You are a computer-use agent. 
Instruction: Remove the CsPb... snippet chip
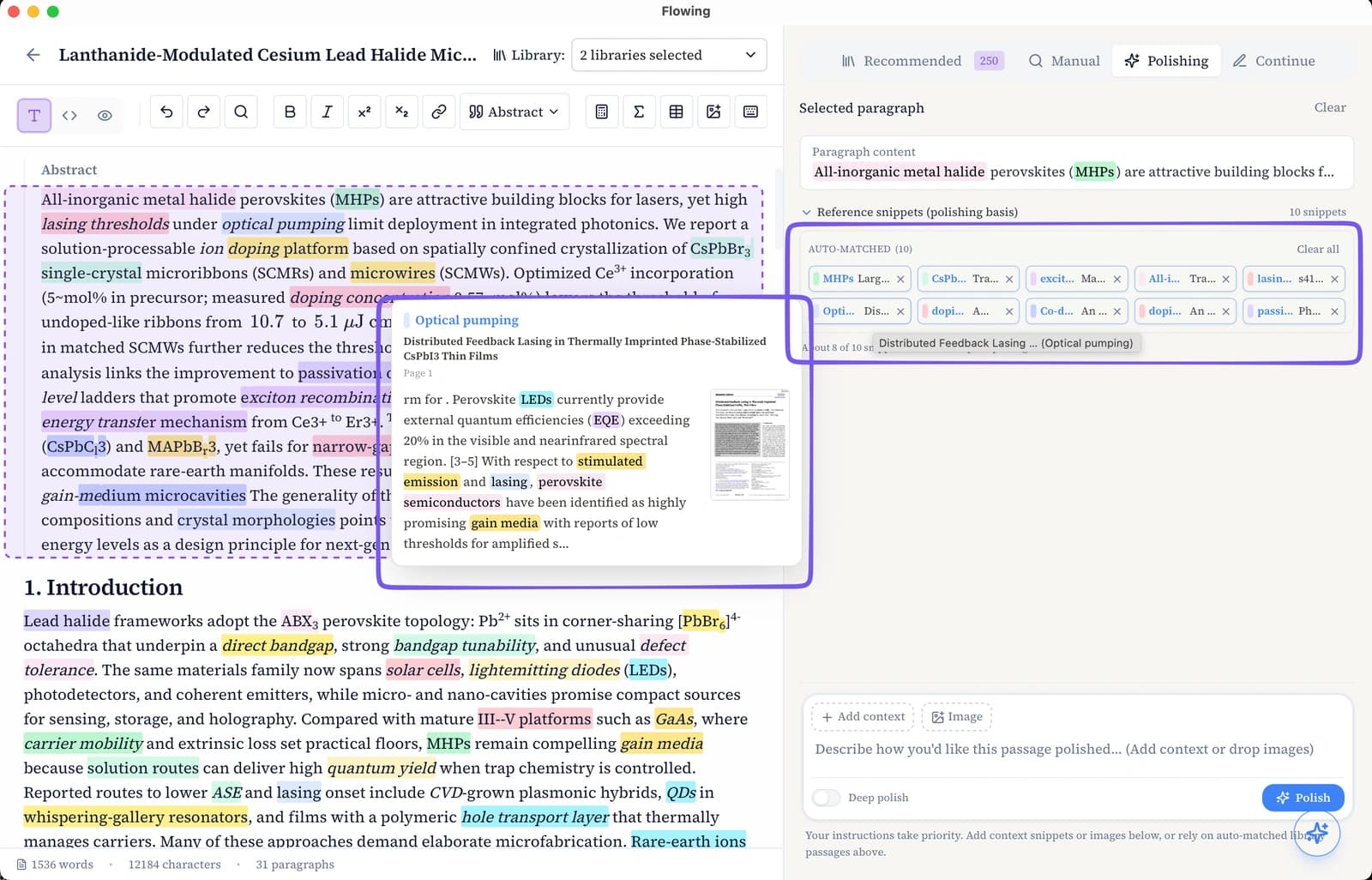tap(1009, 279)
